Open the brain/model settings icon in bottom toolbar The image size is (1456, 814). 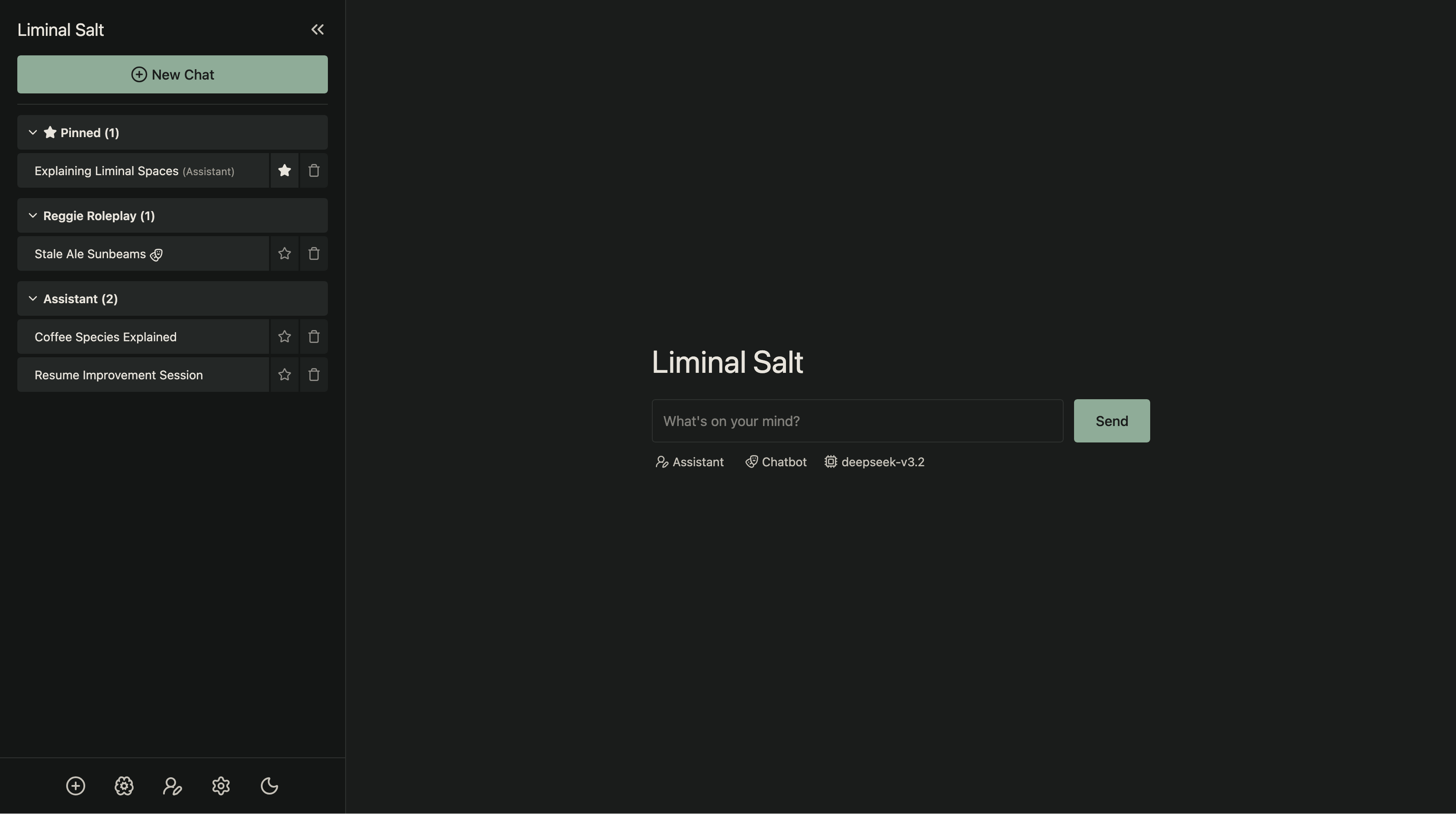(124, 786)
